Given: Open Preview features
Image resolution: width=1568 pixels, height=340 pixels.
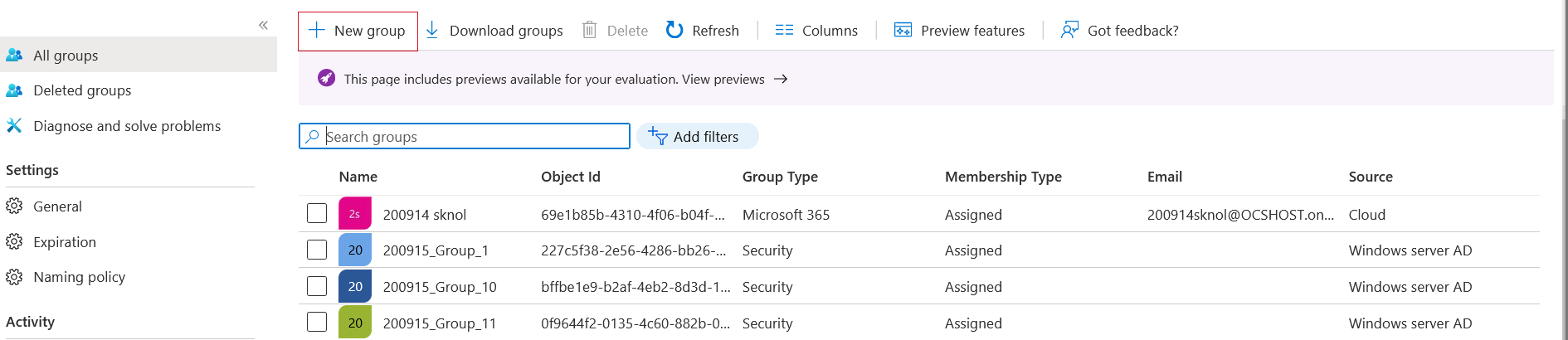Looking at the screenshot, I should (959, 31).
